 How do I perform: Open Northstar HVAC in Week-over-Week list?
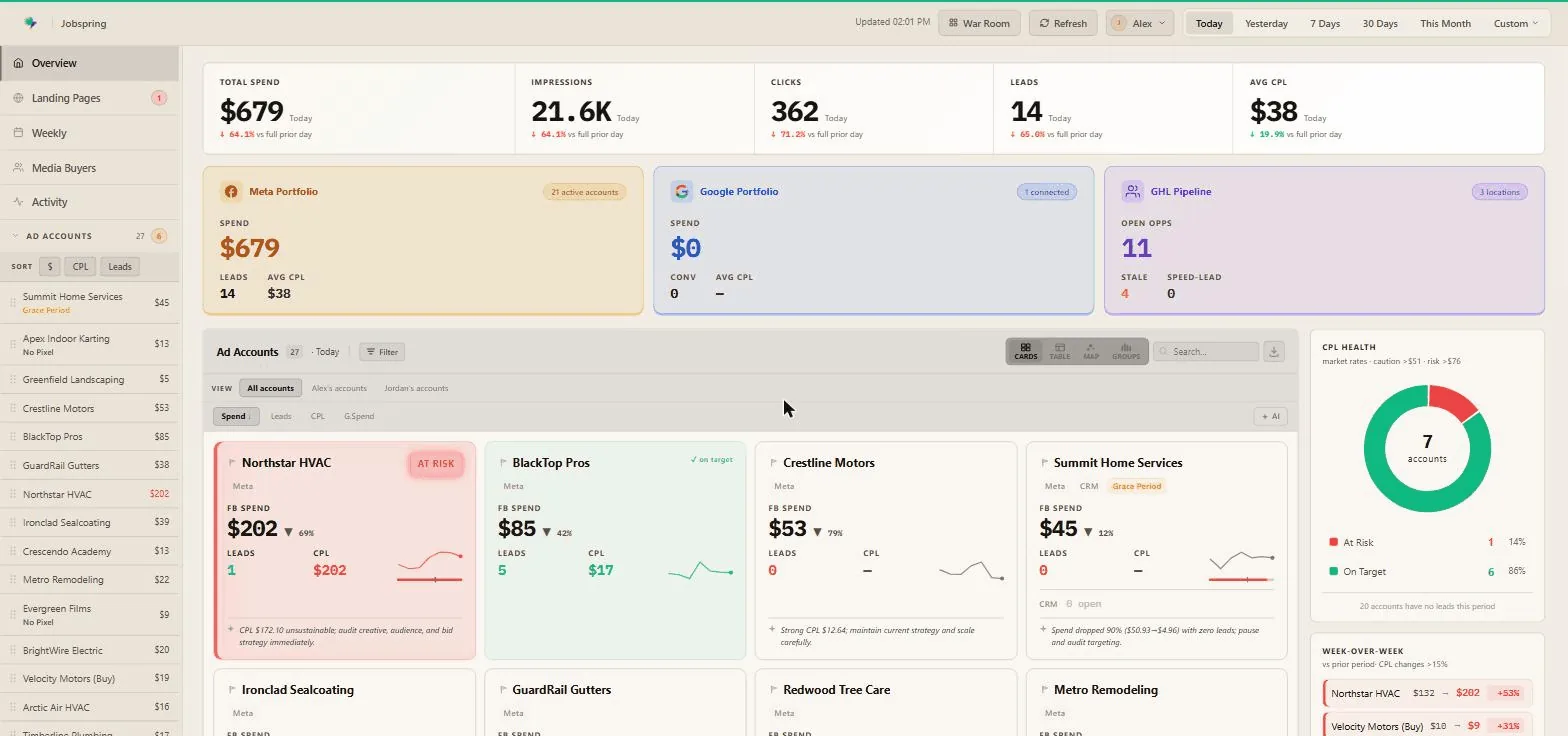[1428, 693]
